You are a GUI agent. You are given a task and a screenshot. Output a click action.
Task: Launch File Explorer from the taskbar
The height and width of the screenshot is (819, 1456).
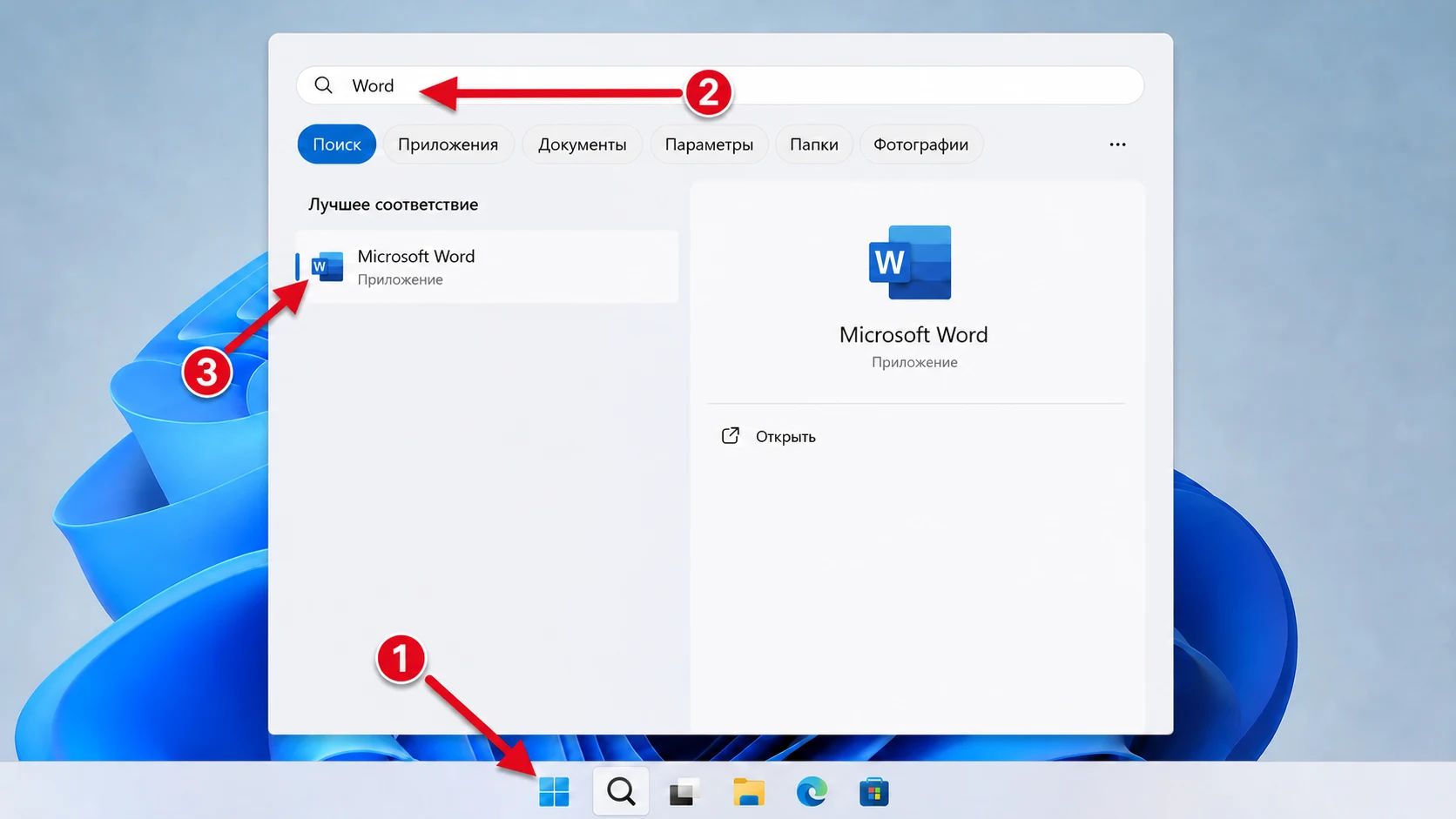pyautogui.click(x=749, y=792)
